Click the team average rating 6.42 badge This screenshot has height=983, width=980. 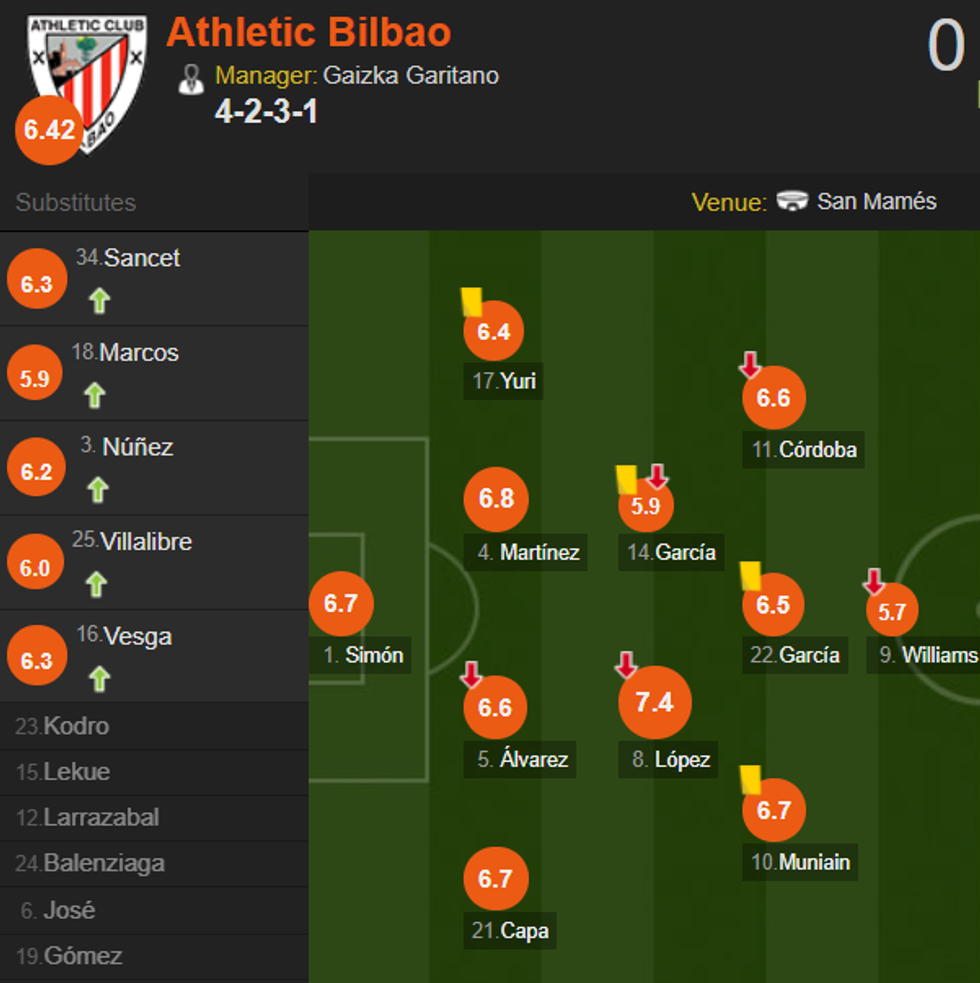[x=49, y=131]
